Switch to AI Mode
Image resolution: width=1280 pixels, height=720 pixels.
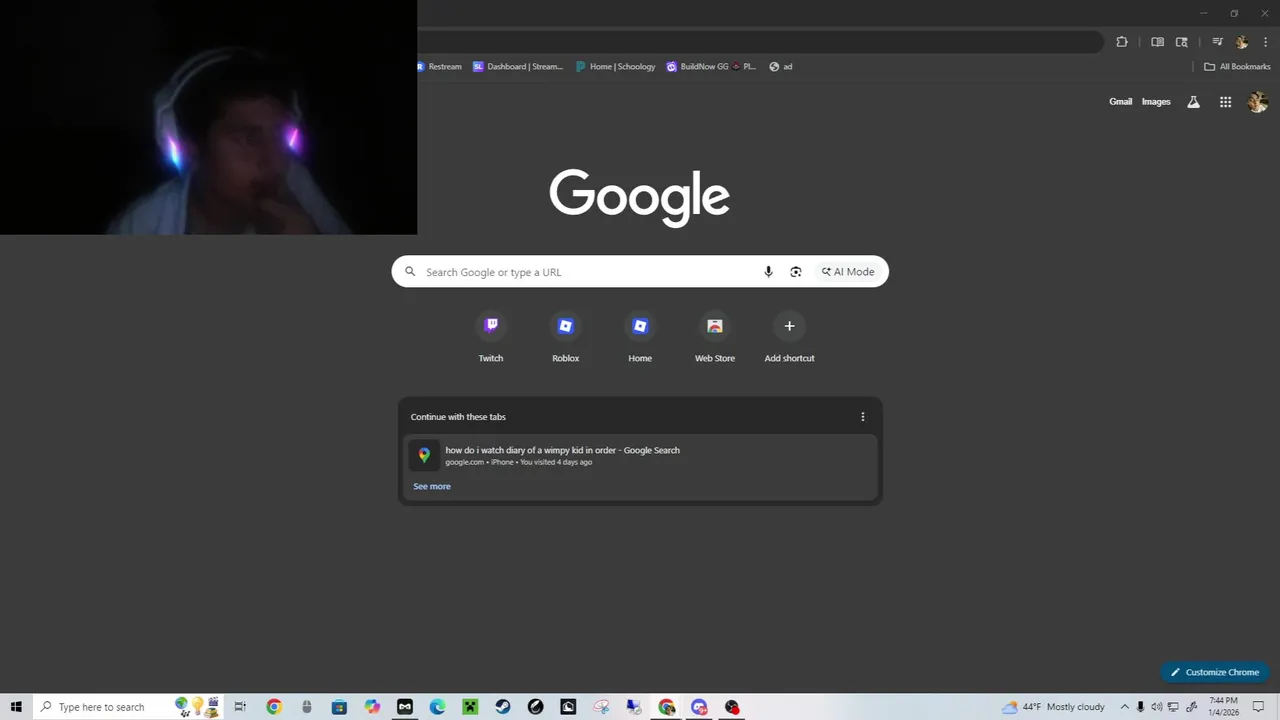pyautogui.click(x=848, y=272)
